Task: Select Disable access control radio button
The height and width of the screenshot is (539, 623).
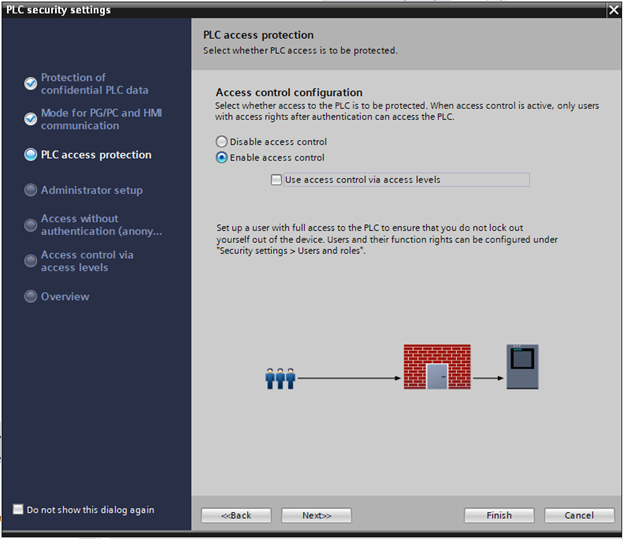Action: (x=222, y=142)
